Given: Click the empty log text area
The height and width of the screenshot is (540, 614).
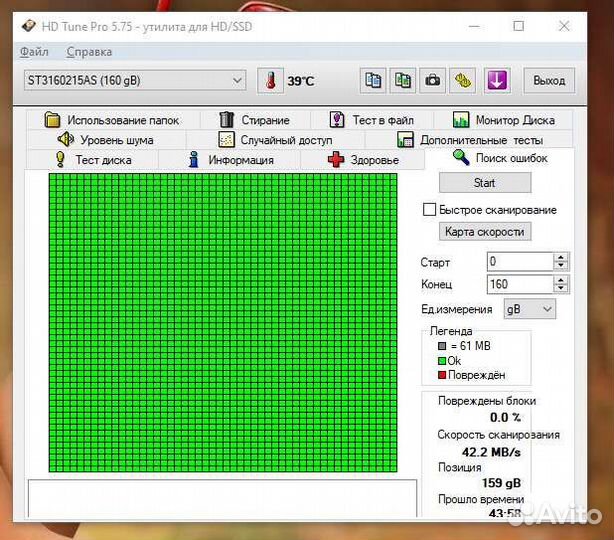Looking at the screenshot, I should [222, 498].
